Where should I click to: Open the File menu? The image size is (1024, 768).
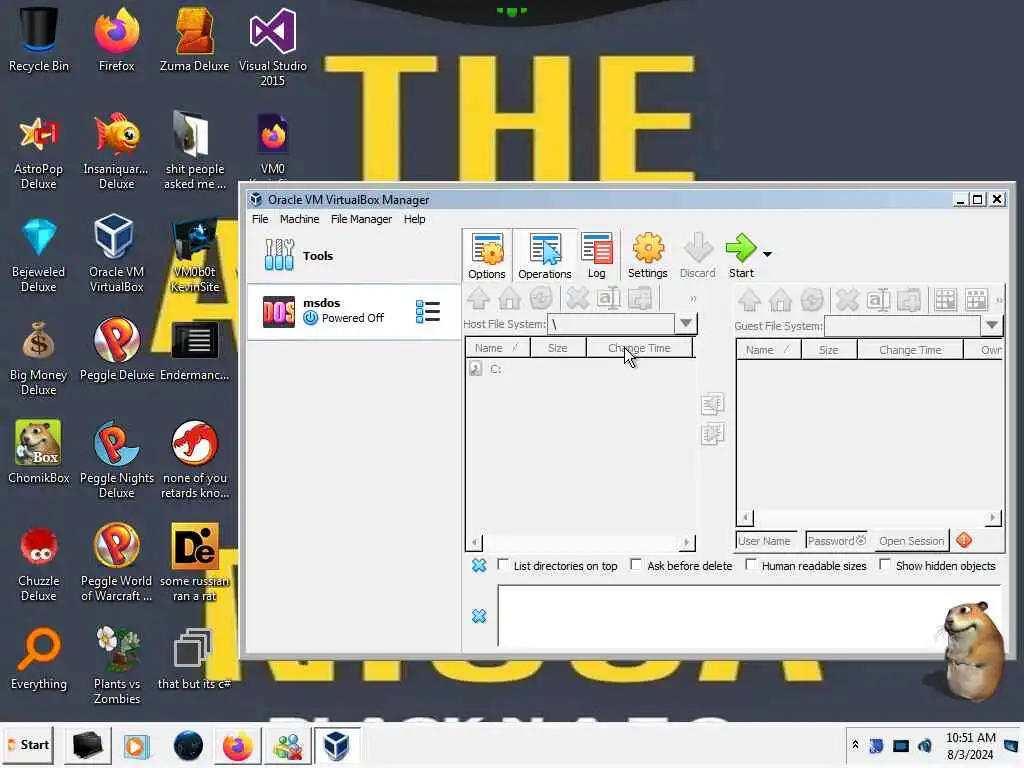260,219
